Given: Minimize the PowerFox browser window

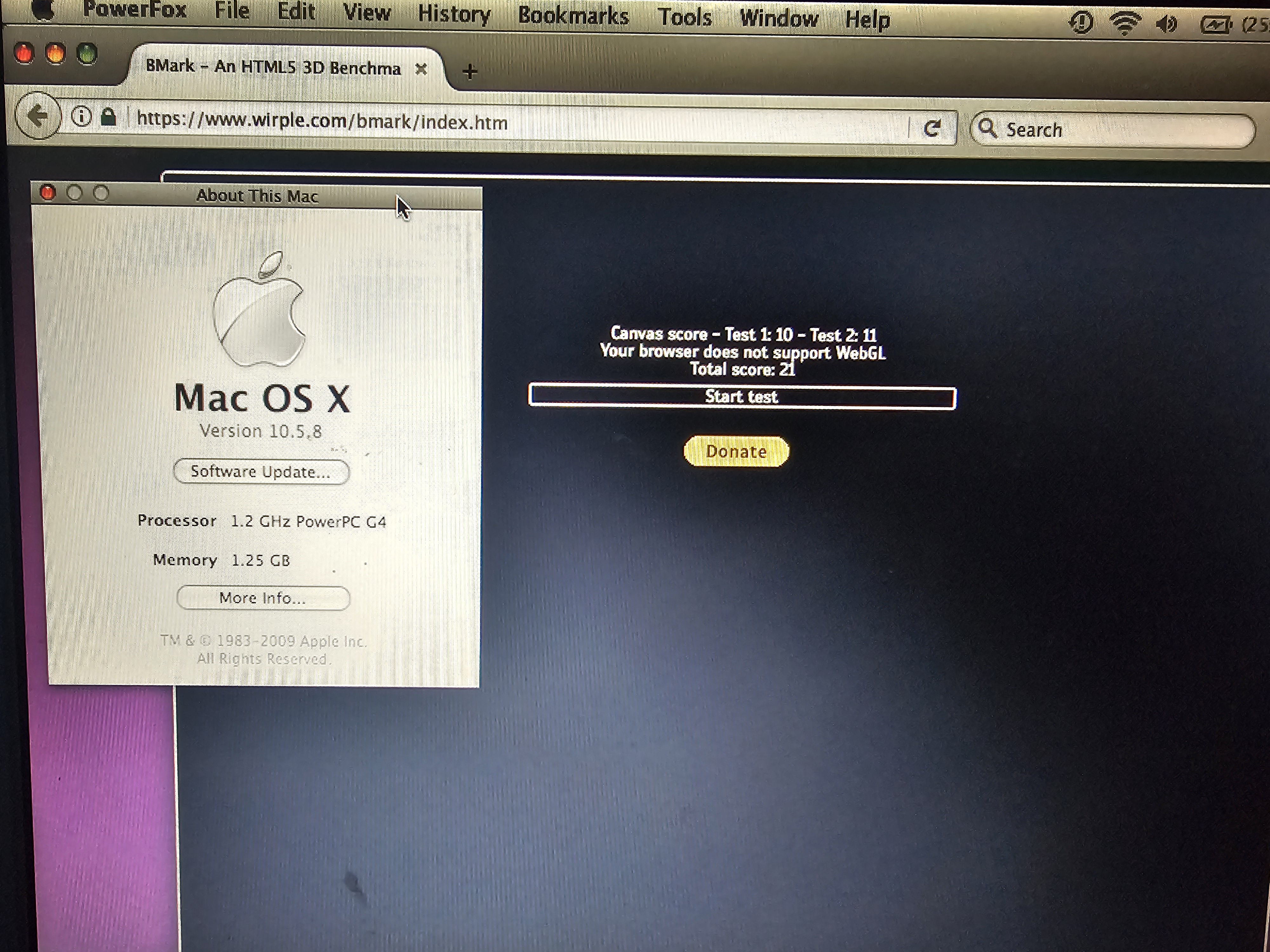Looking at the screenshot, I should 55,54.
